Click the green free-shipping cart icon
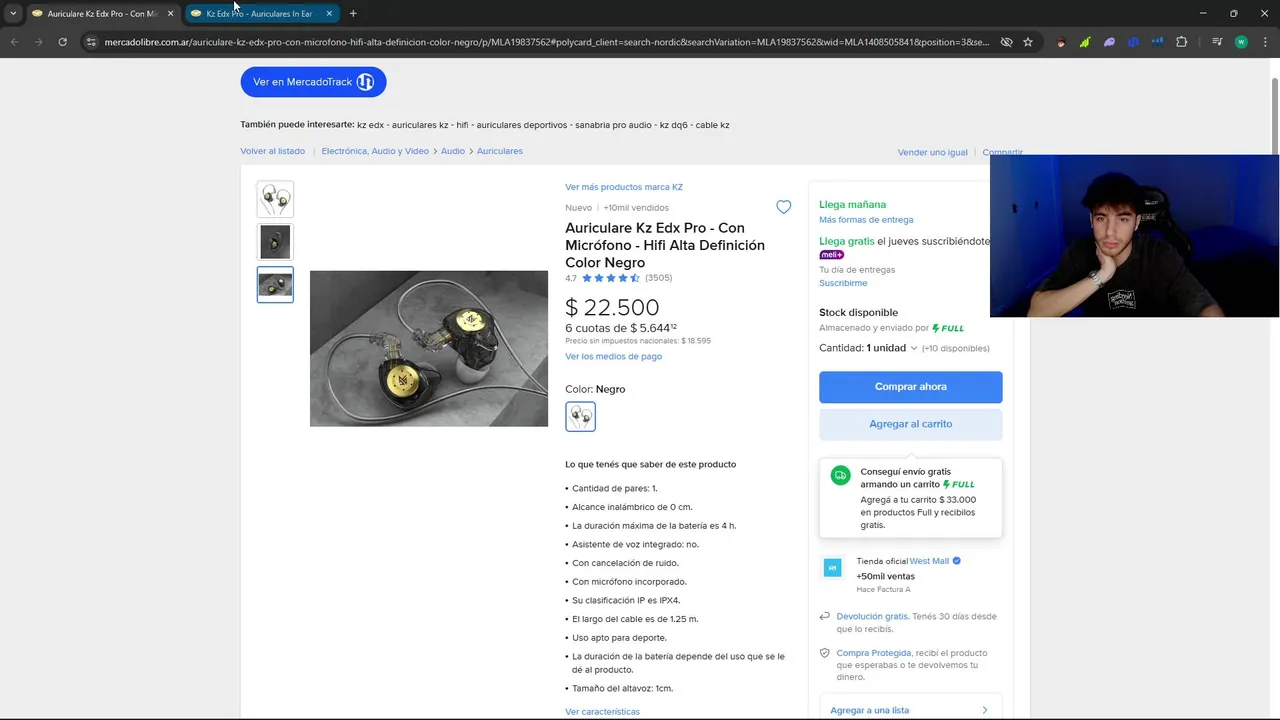Screen dimensions: 1280x720 pos(840,476)
